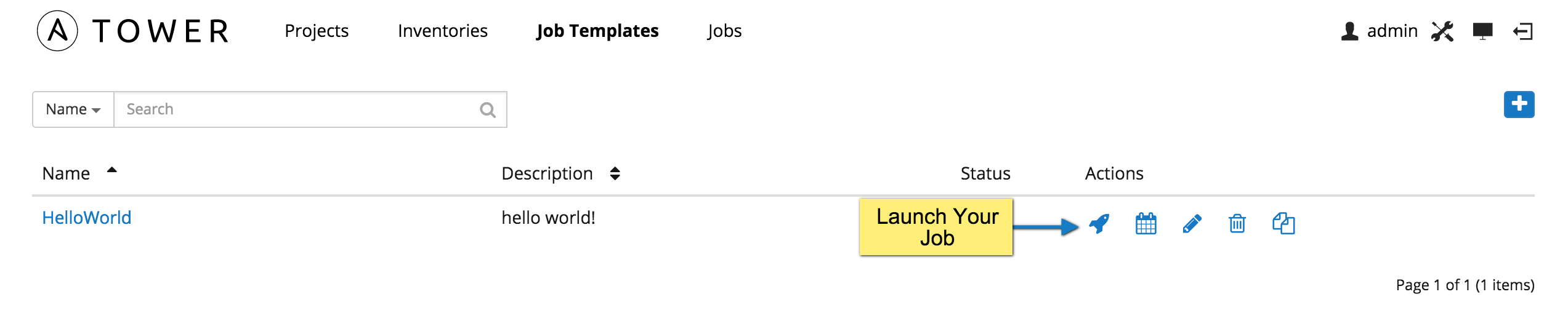This screenshot has width=1568, height=321.
Task: Sign out using the logout arrow icon
Action: 1523,31
